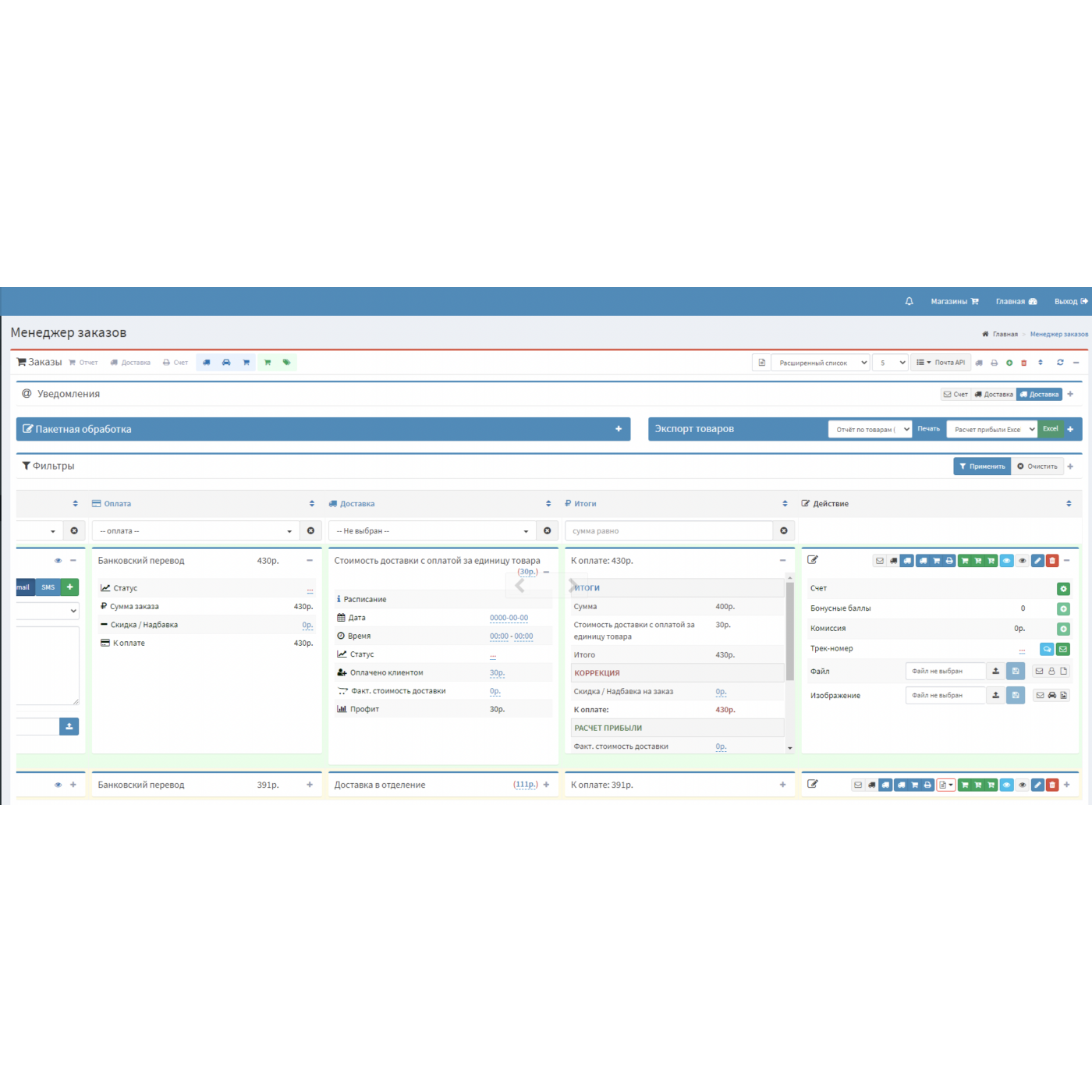The width and height of the screenshot is (1092, 1092).
Task: Click the сумма равно input field
Action: (668, 531)
